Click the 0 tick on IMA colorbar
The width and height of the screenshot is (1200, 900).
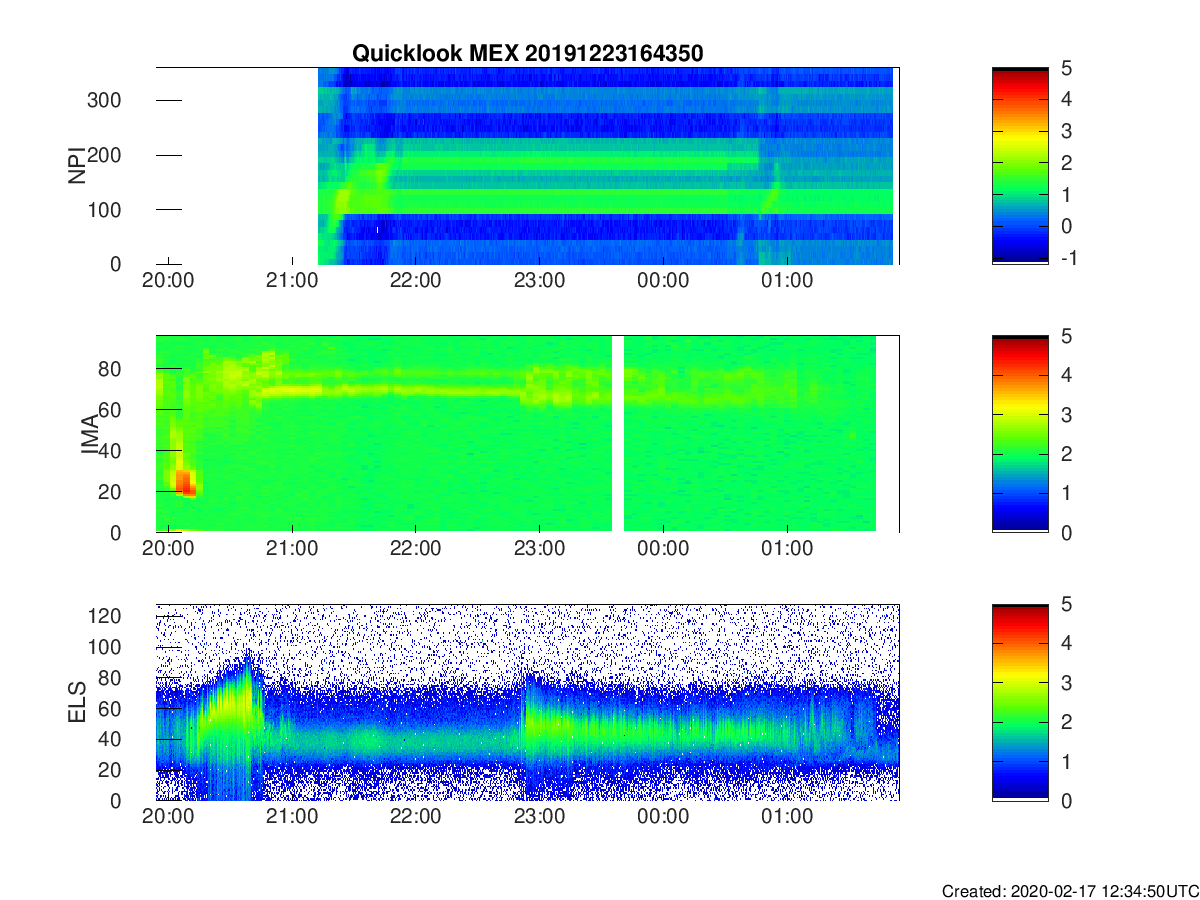coord(1065,532)
